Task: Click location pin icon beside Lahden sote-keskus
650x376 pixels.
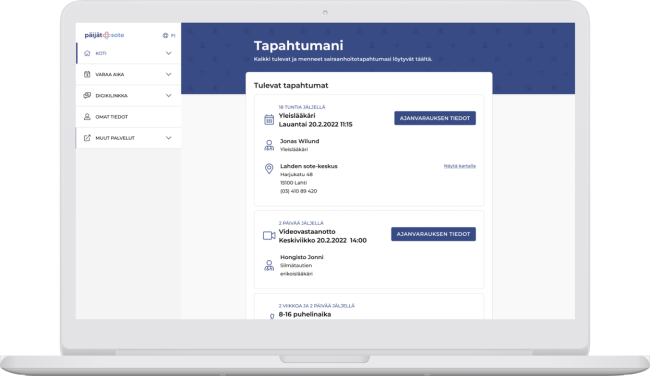Action: pos(269,168)
